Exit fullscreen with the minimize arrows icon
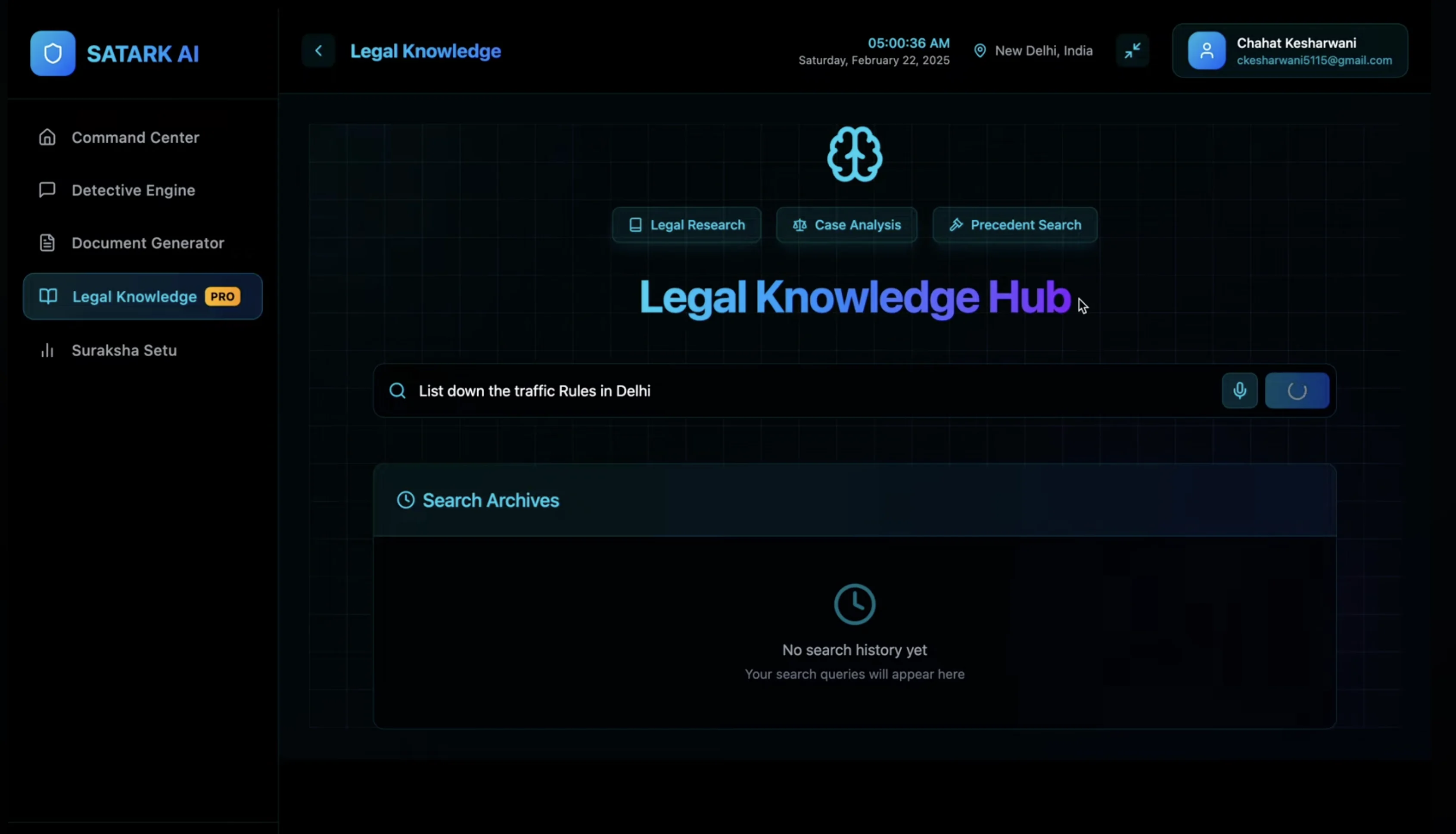The height and width of the screenshot is (834, 1456). tap(1132, 51)
